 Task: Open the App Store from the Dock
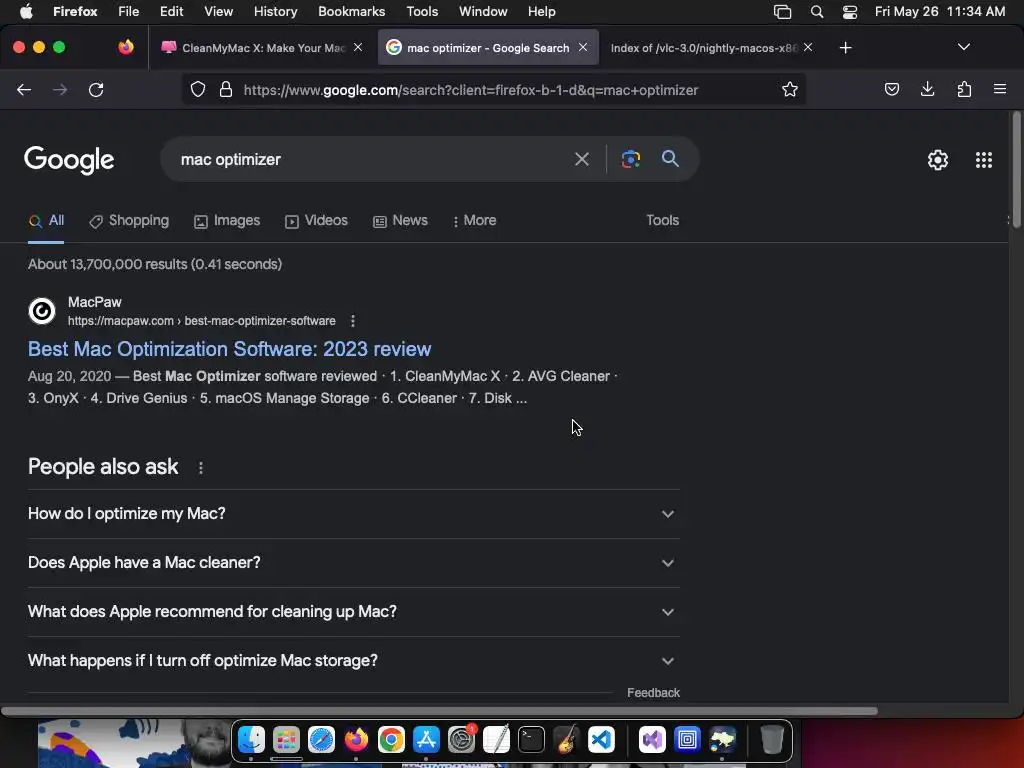tap(426, 739)
